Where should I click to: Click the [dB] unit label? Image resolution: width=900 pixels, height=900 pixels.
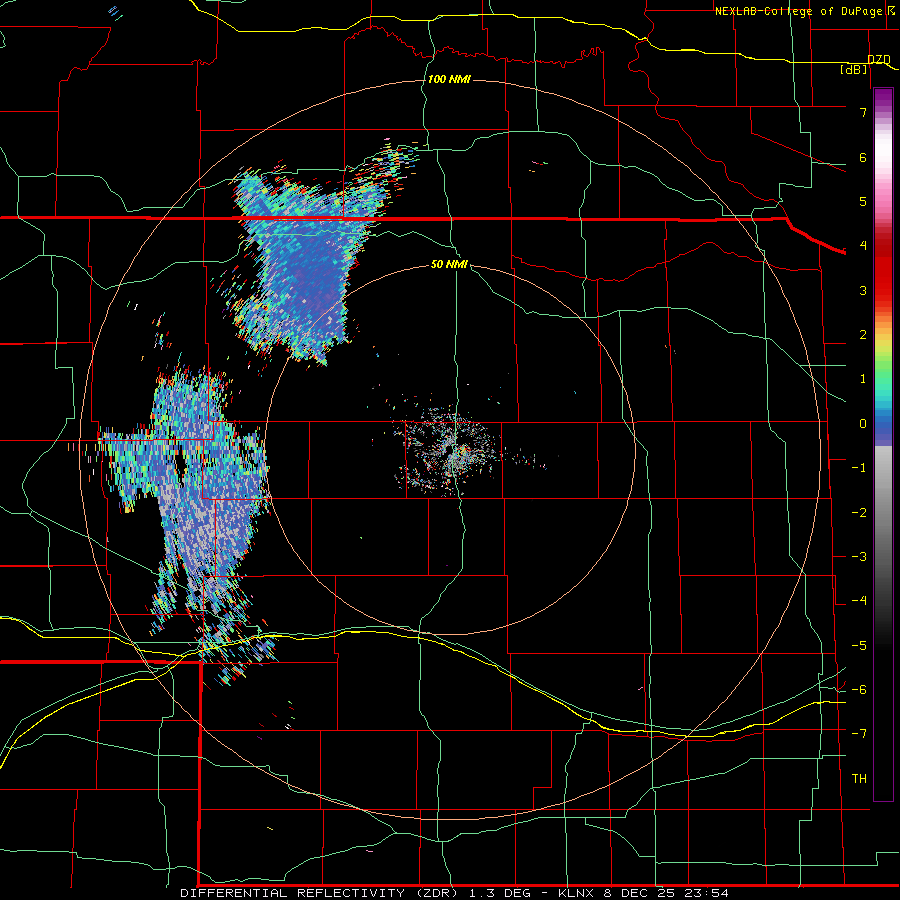(854, 70)
